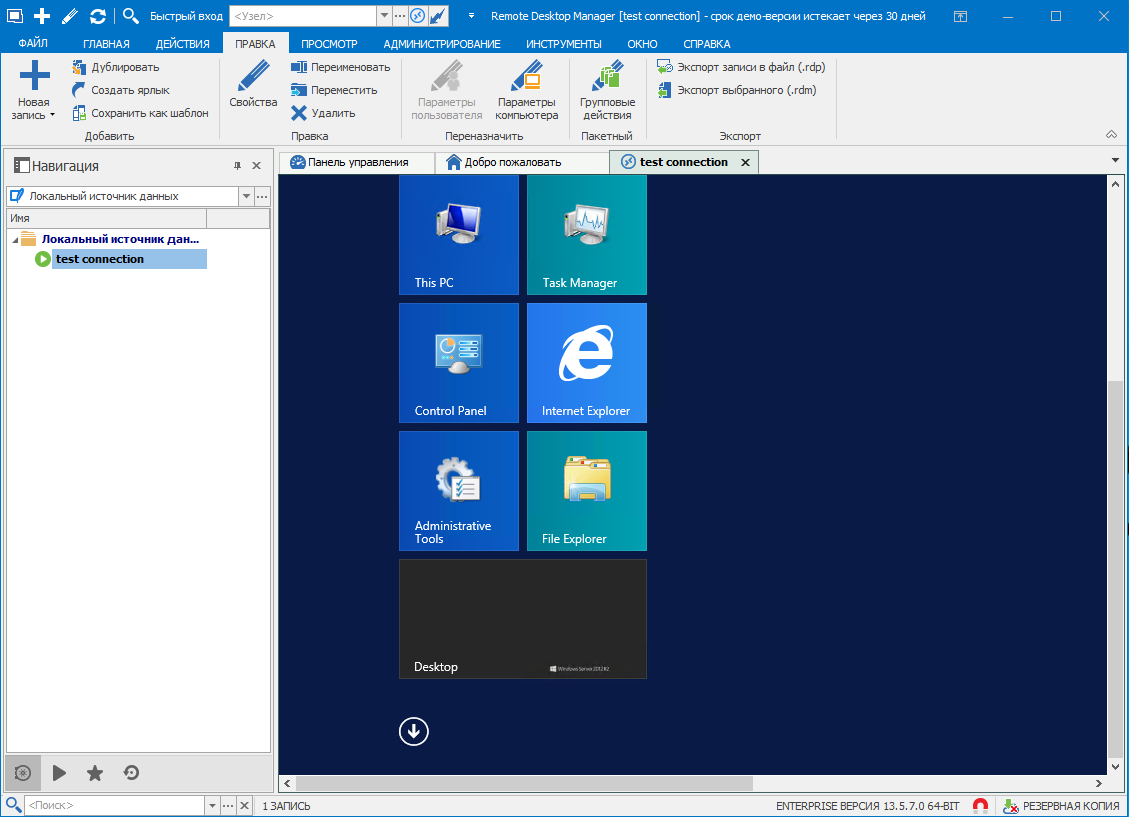This screenshot has height=817, width=1129.
Task: Open the ФАЙЛ menu
Action: click(33, 43)
